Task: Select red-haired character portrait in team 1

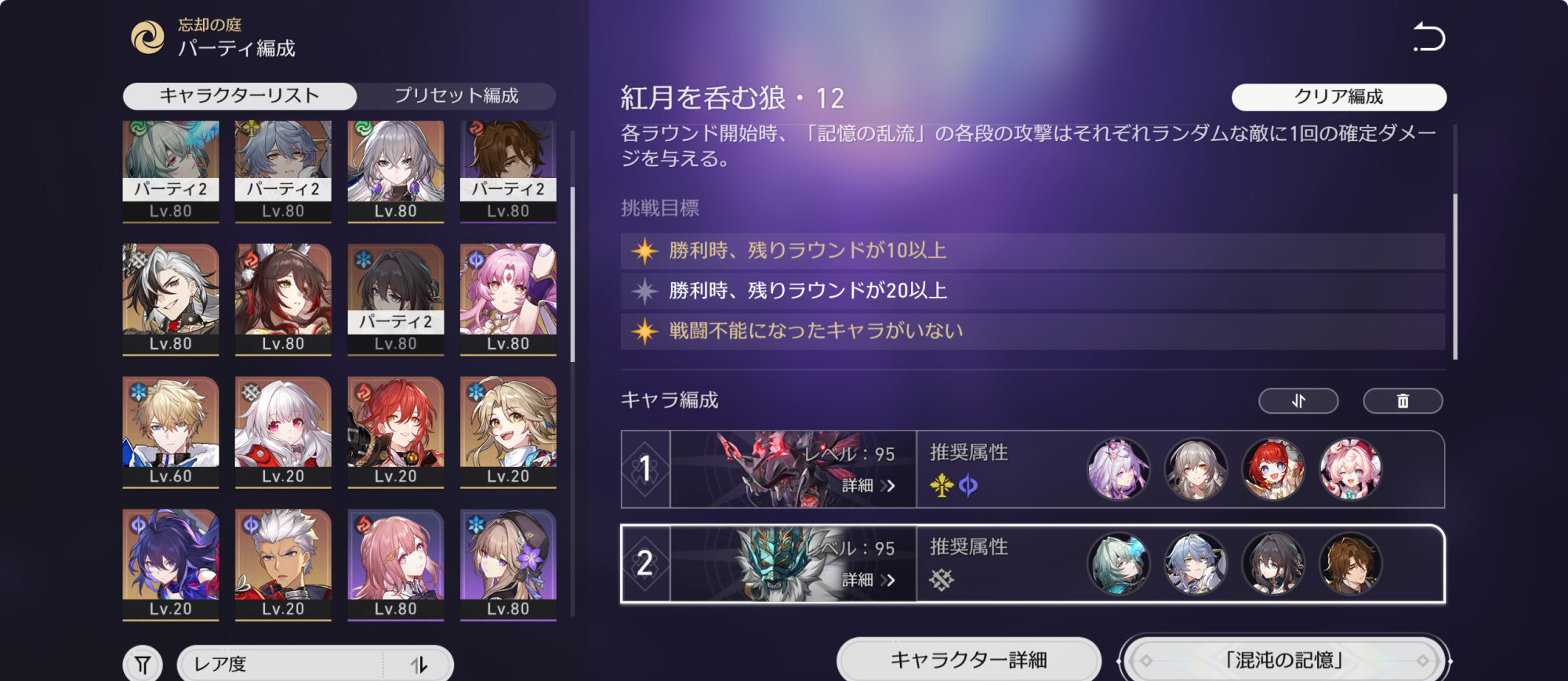Action: 1273,469
